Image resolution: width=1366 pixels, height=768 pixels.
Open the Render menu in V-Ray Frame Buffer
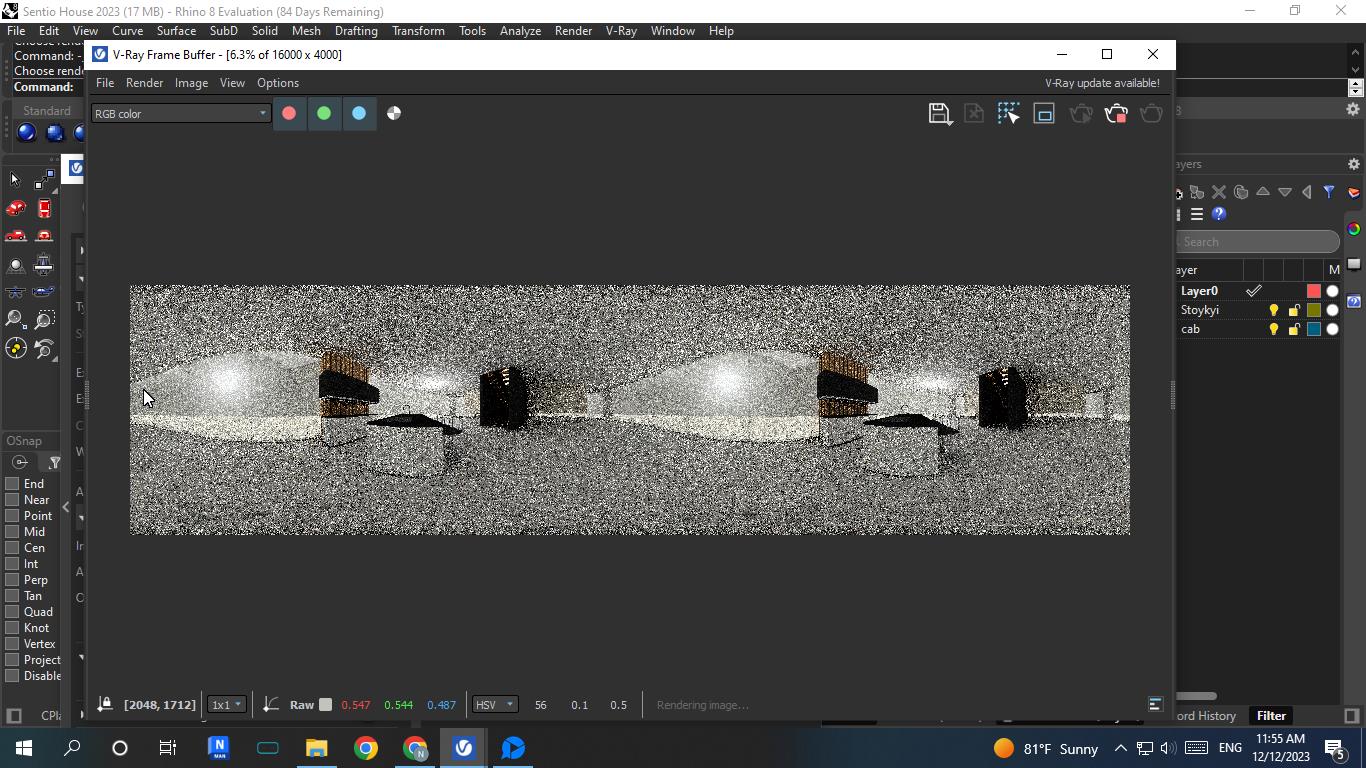[x=144, y=83]
